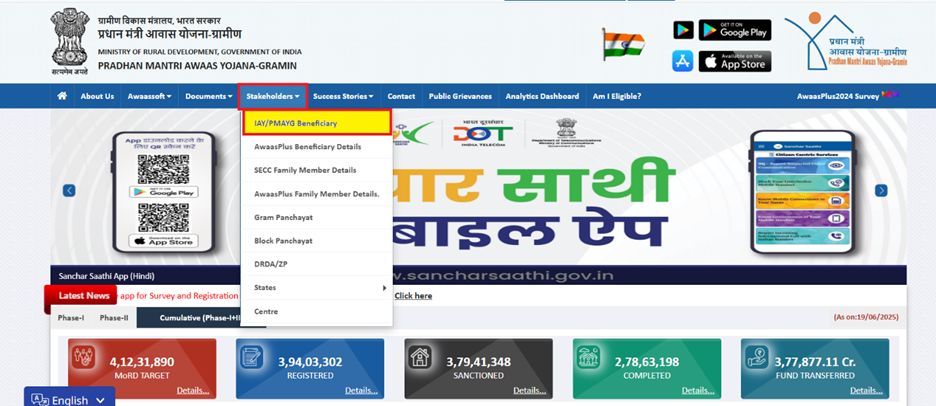936x406 pixels.
Task: Click the Completed card building icon
Action: tap(589, 357)
